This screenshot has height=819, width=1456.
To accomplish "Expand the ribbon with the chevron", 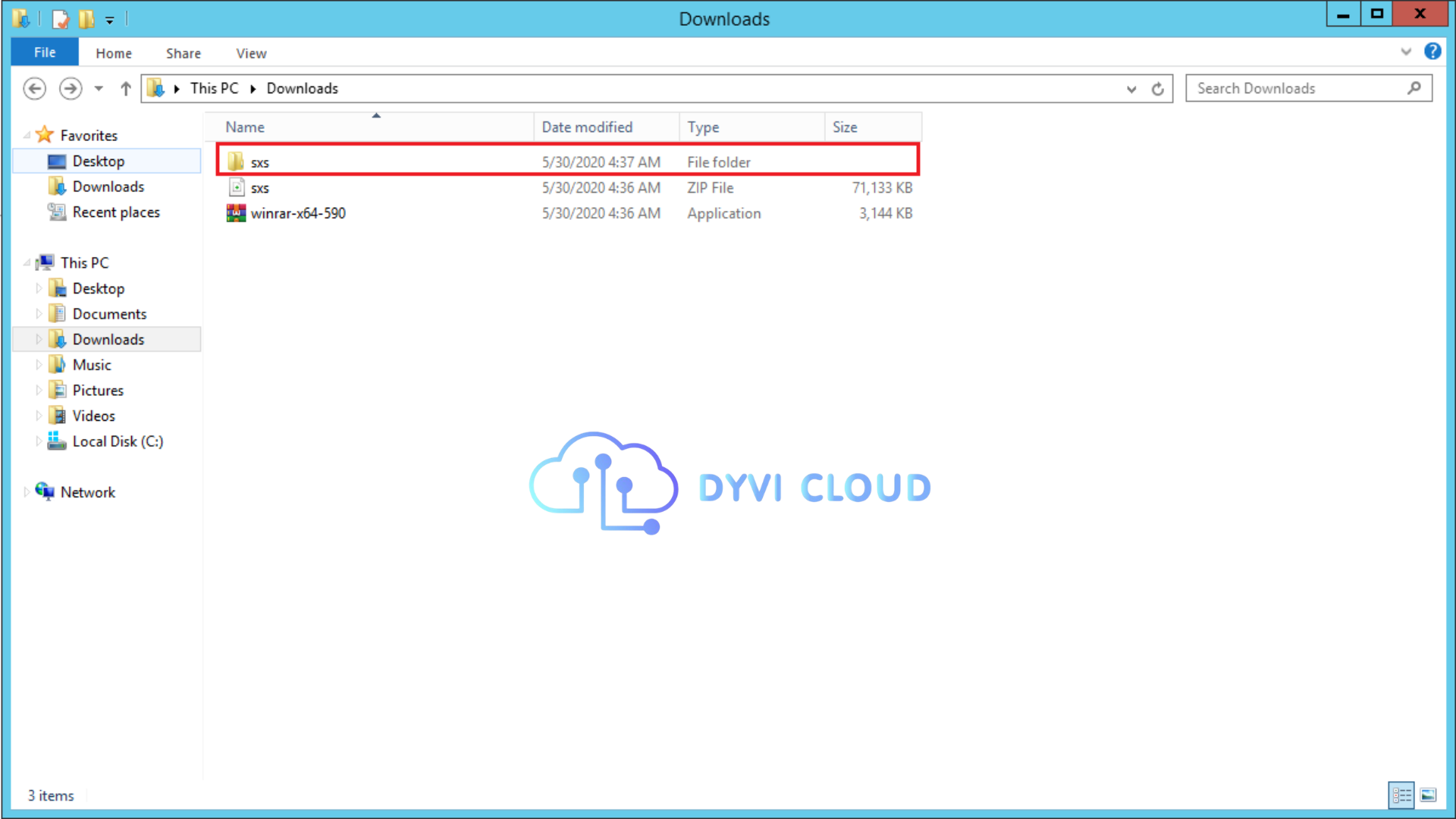I will 1406,52.
